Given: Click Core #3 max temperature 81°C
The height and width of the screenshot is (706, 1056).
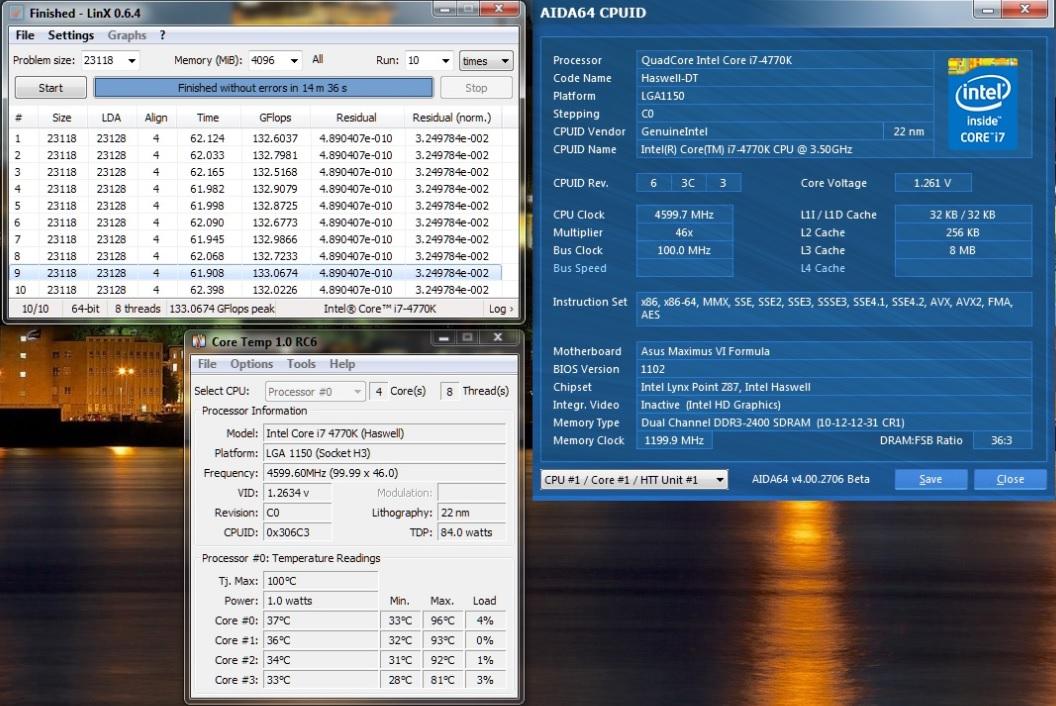Looking at the screenshot, I should click(442, 680).
